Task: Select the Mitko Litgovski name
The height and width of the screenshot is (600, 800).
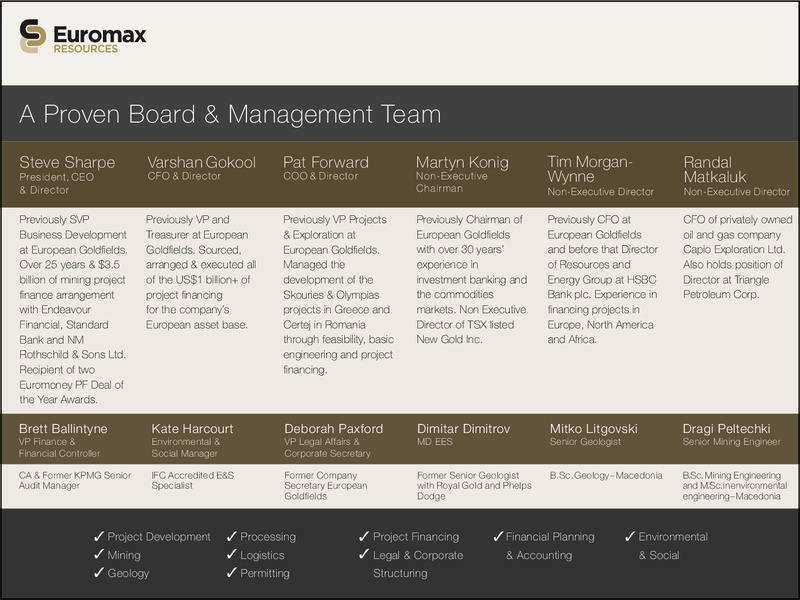Action: pyautogui.click(x=593, y=429)
